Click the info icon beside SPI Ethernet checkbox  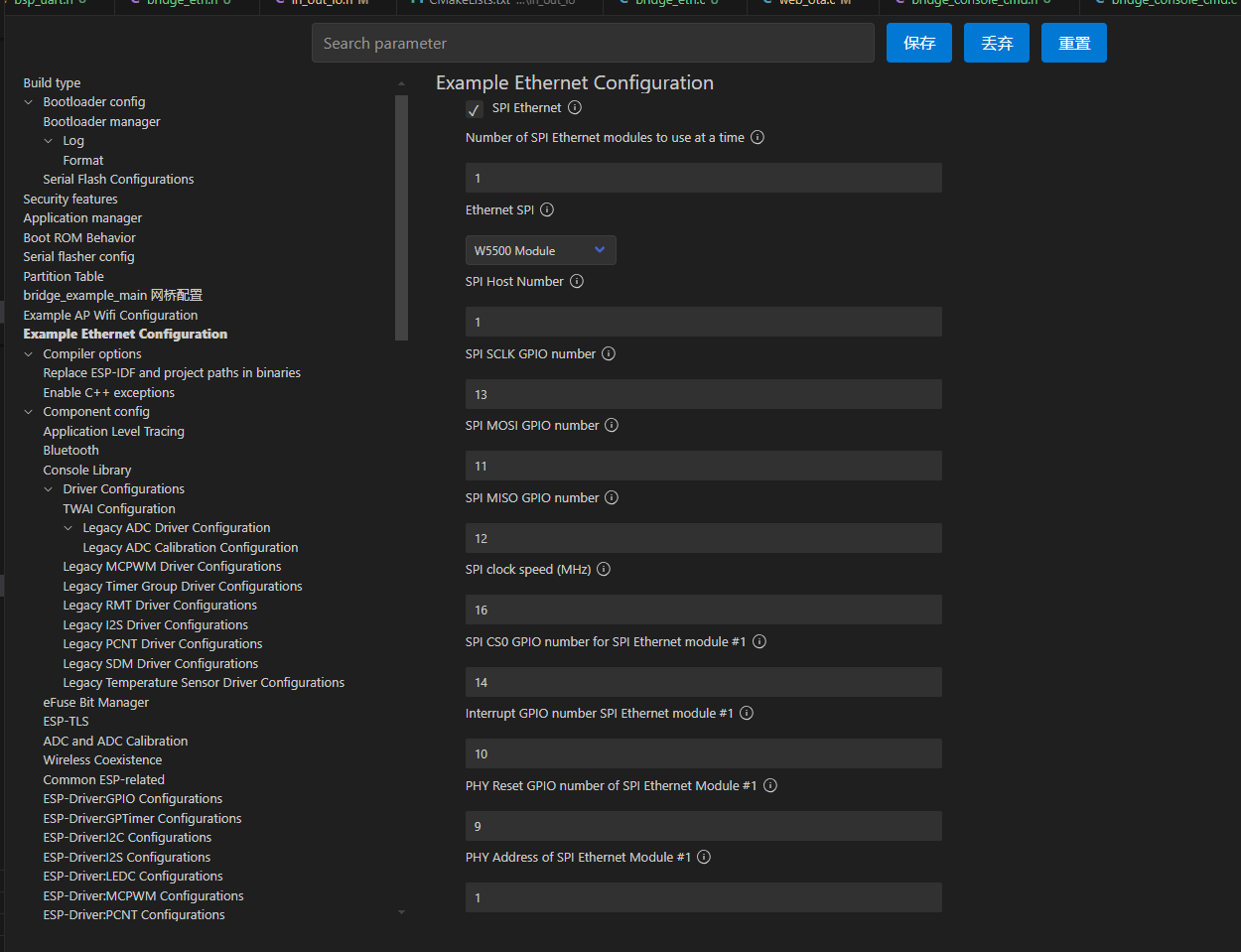[575, 108]
